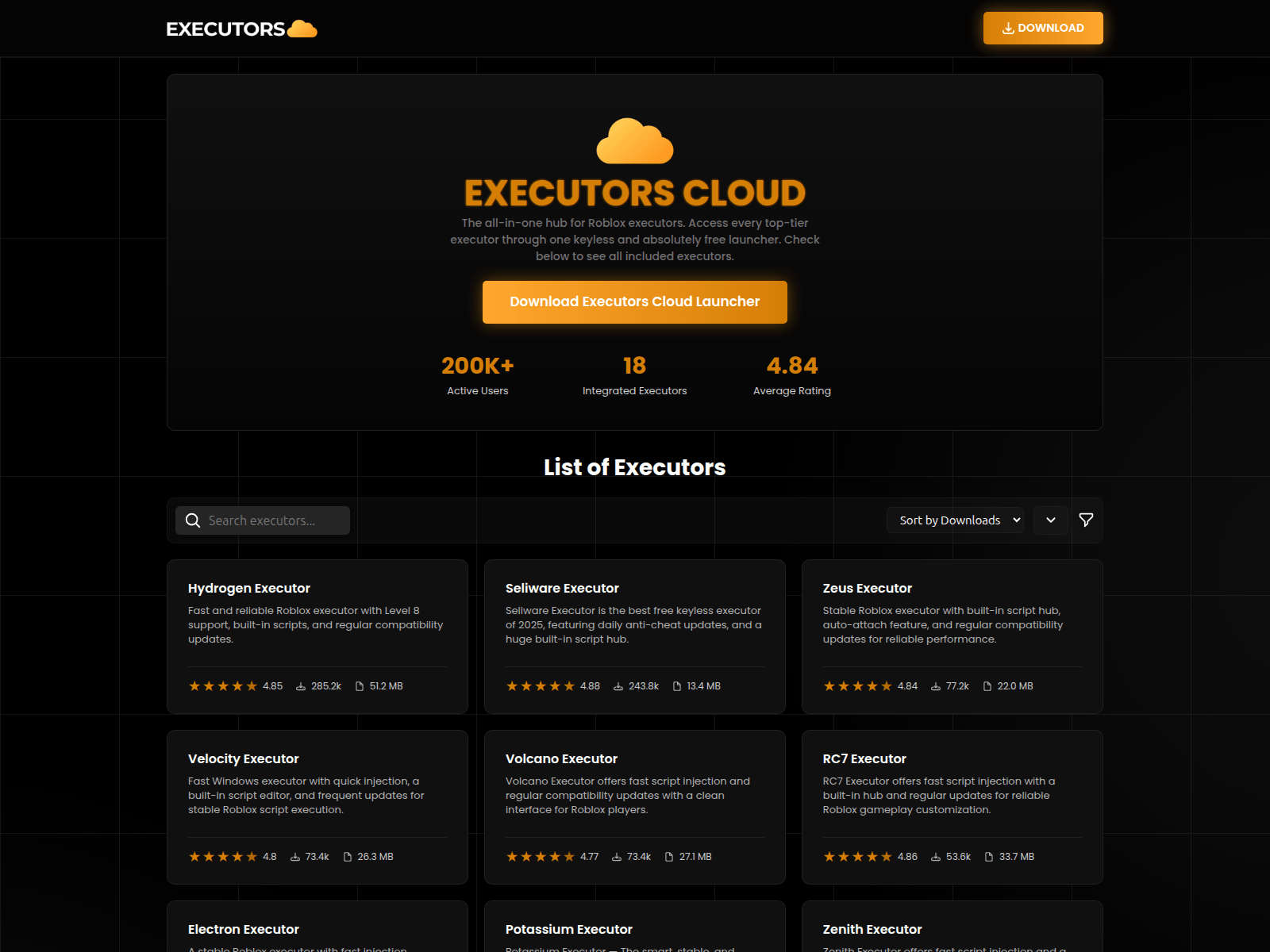Click Velocity Executor downloads icon
Screen dimensions: 1270x952
[x=295, y=857]
